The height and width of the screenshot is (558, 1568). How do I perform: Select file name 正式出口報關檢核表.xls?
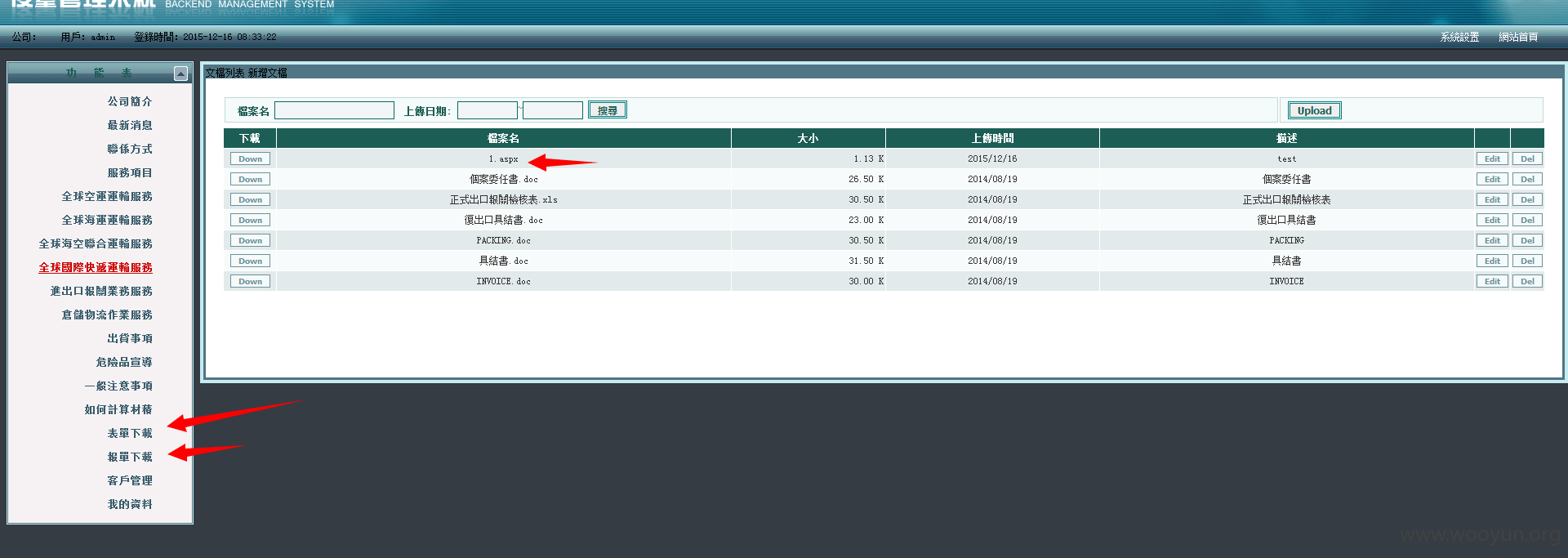[504, 200]
